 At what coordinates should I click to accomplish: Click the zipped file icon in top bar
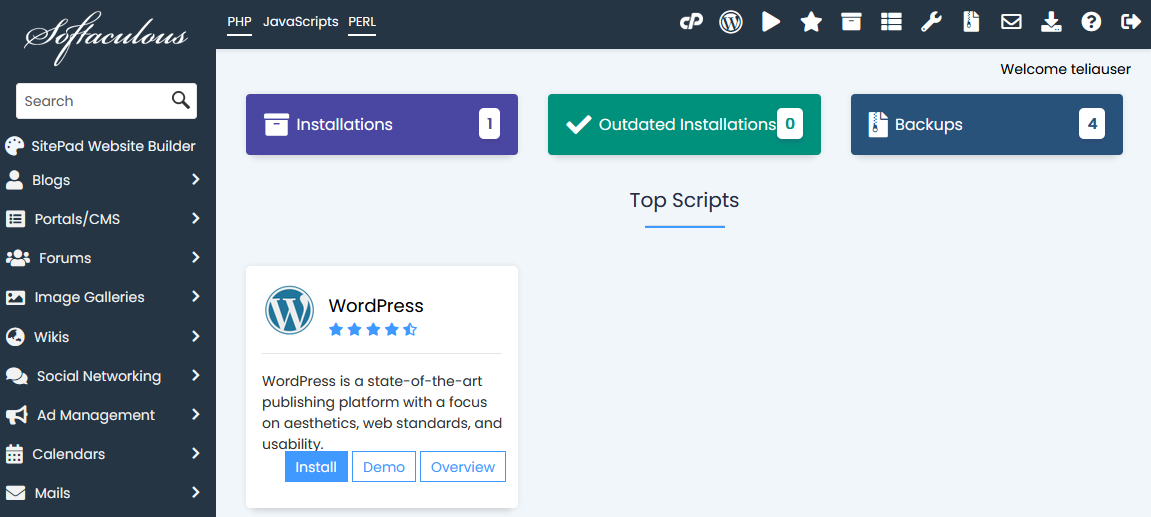coord(971,22)
